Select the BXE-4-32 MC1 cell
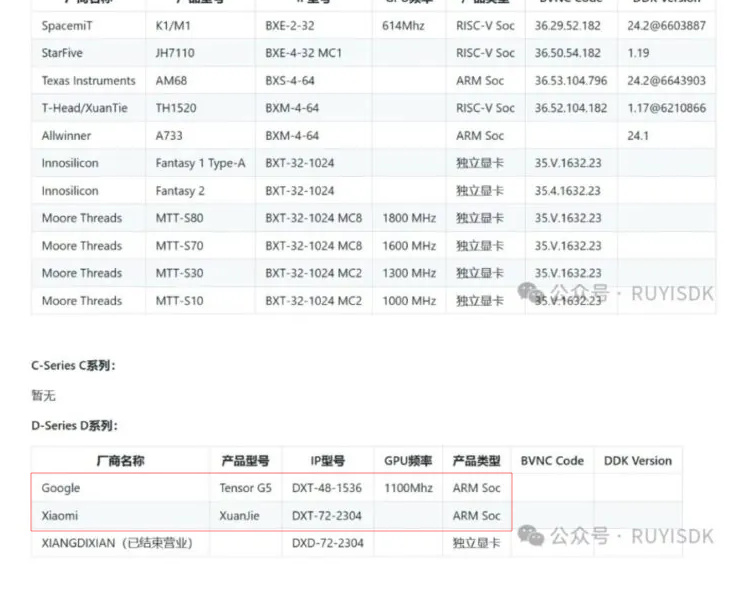 (x=303, y=53)
